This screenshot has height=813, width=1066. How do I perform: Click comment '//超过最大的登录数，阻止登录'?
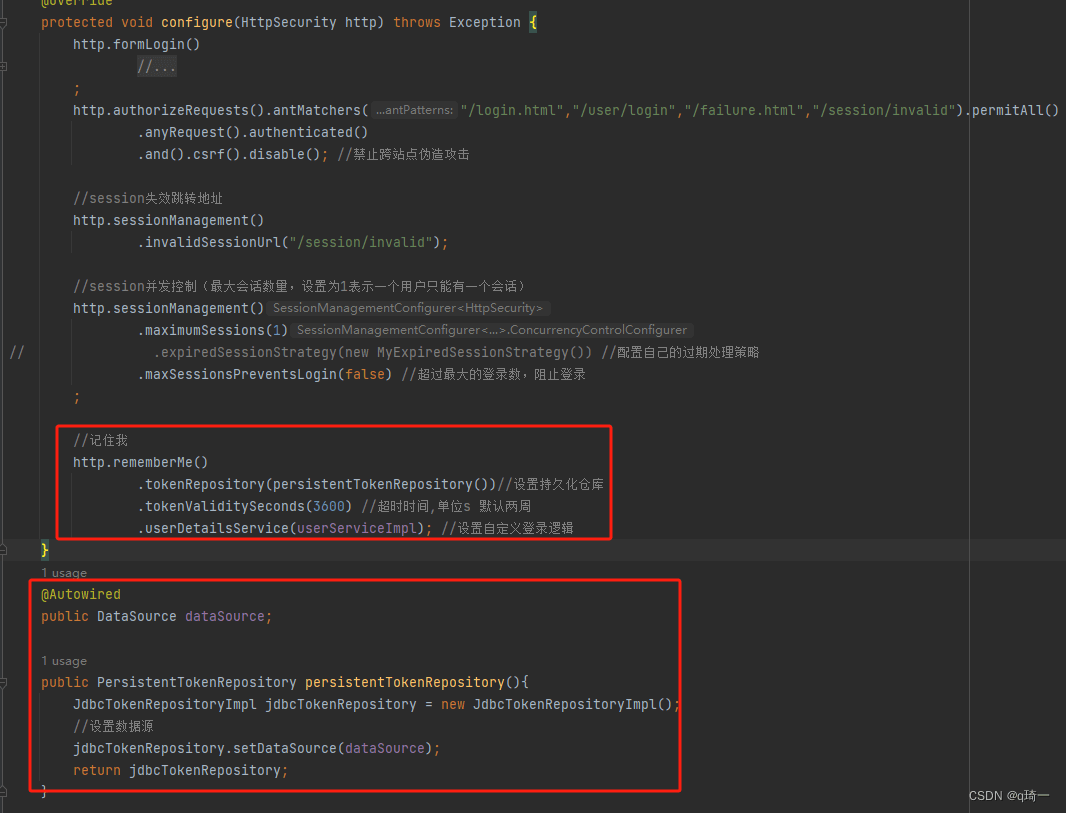pyautogui.click(x=494, y=374)
